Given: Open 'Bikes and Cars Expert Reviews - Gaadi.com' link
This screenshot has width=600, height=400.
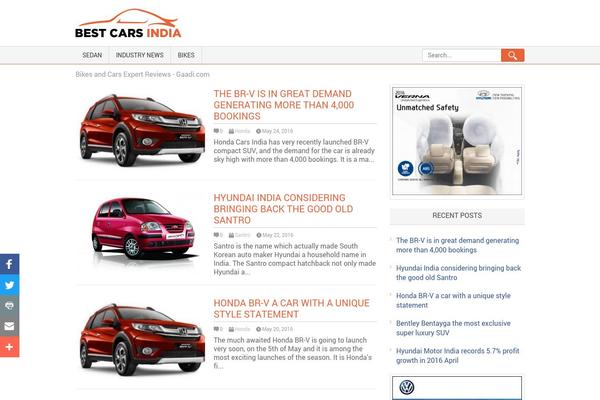Looking at the screenshot, I should click(142, 74).
